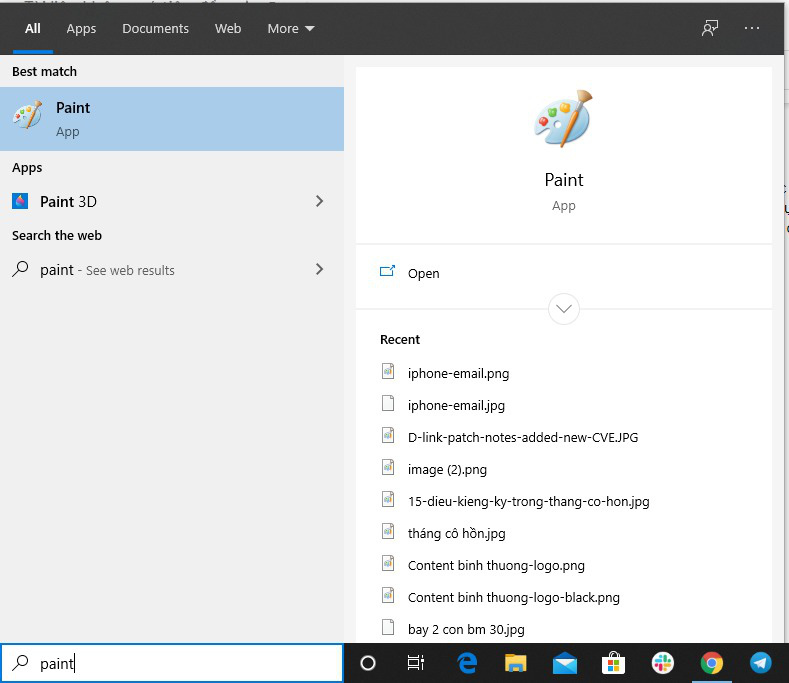This screenshot has height=683, width=789.
Task: Expand the More filter dropdown
Action: [291, 28]
